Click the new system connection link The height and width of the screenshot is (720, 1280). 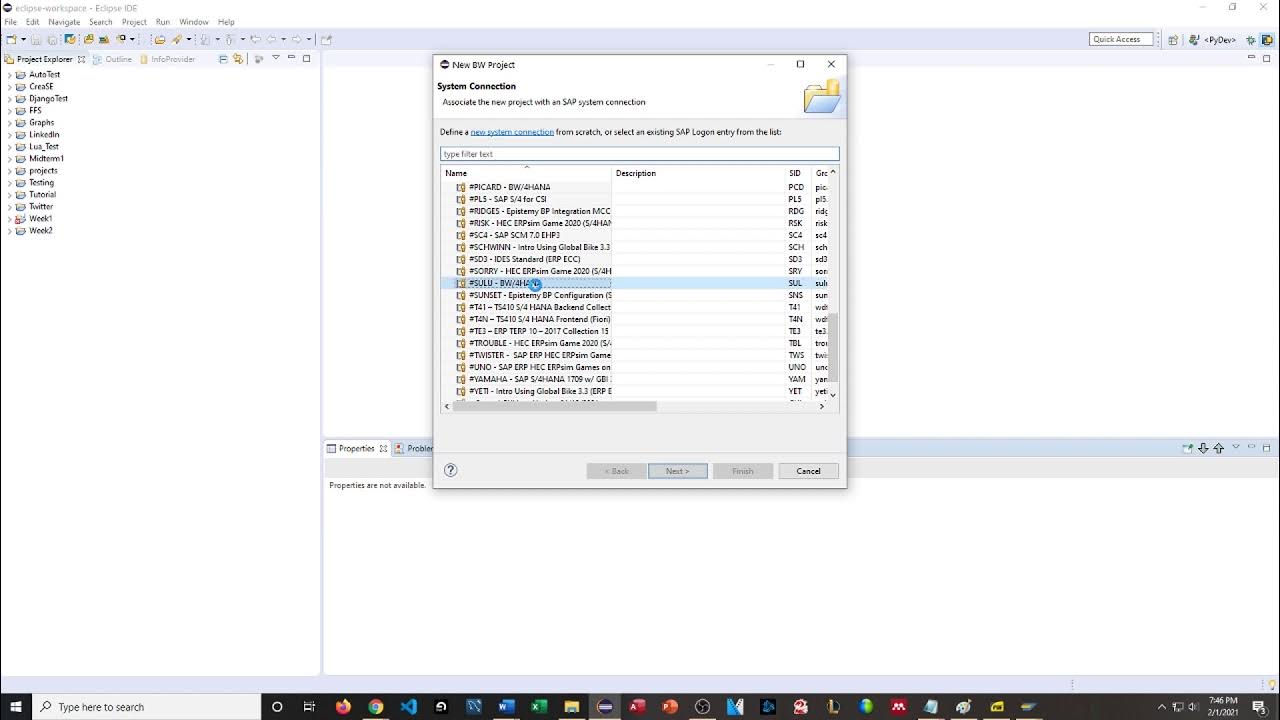[512, 132]
